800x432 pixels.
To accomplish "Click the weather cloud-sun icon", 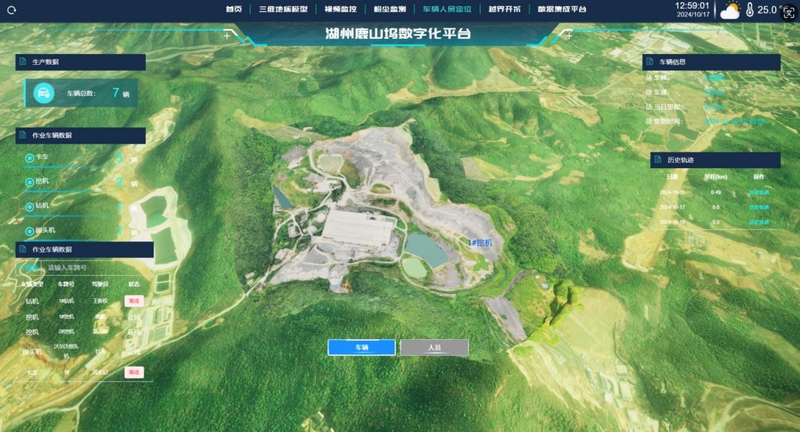I will [730, 10].
